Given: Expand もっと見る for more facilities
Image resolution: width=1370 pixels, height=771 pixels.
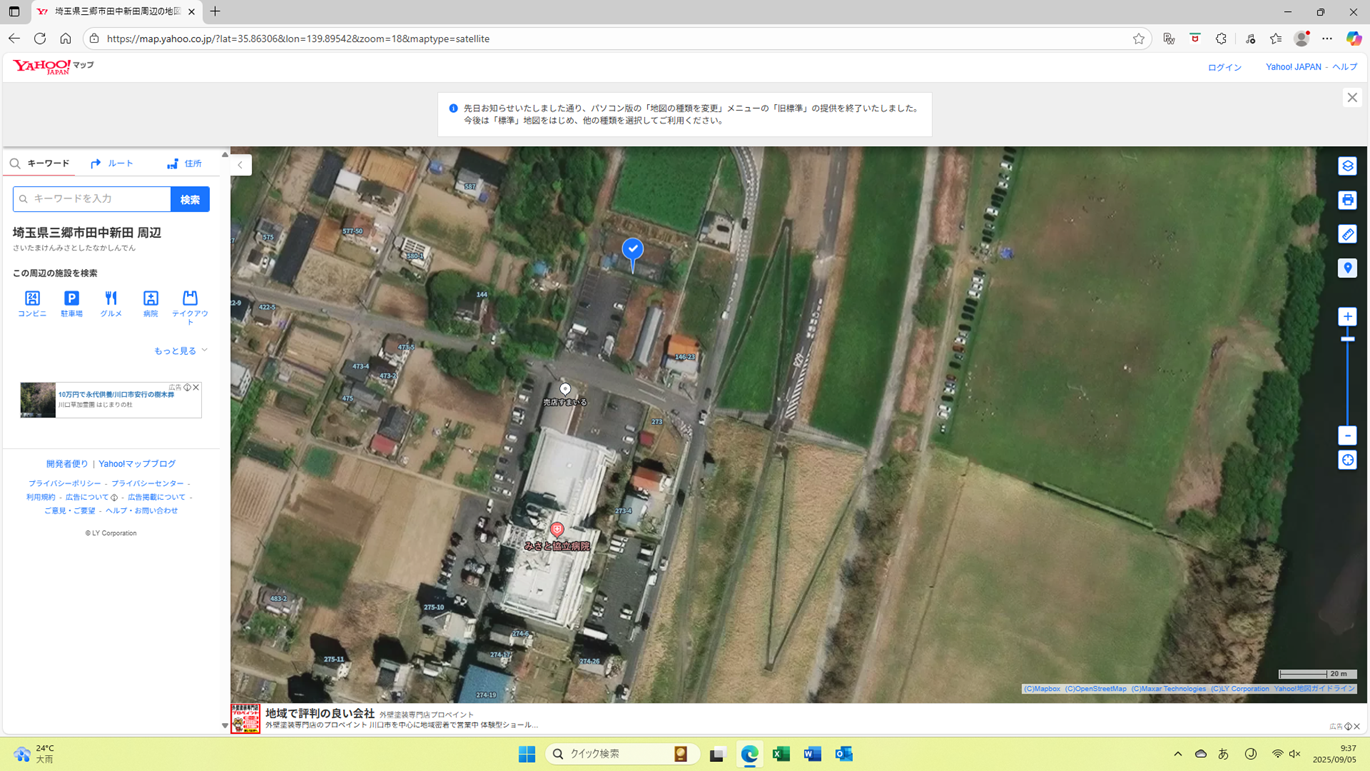Looking at the screenshot, I should point(180,351).
